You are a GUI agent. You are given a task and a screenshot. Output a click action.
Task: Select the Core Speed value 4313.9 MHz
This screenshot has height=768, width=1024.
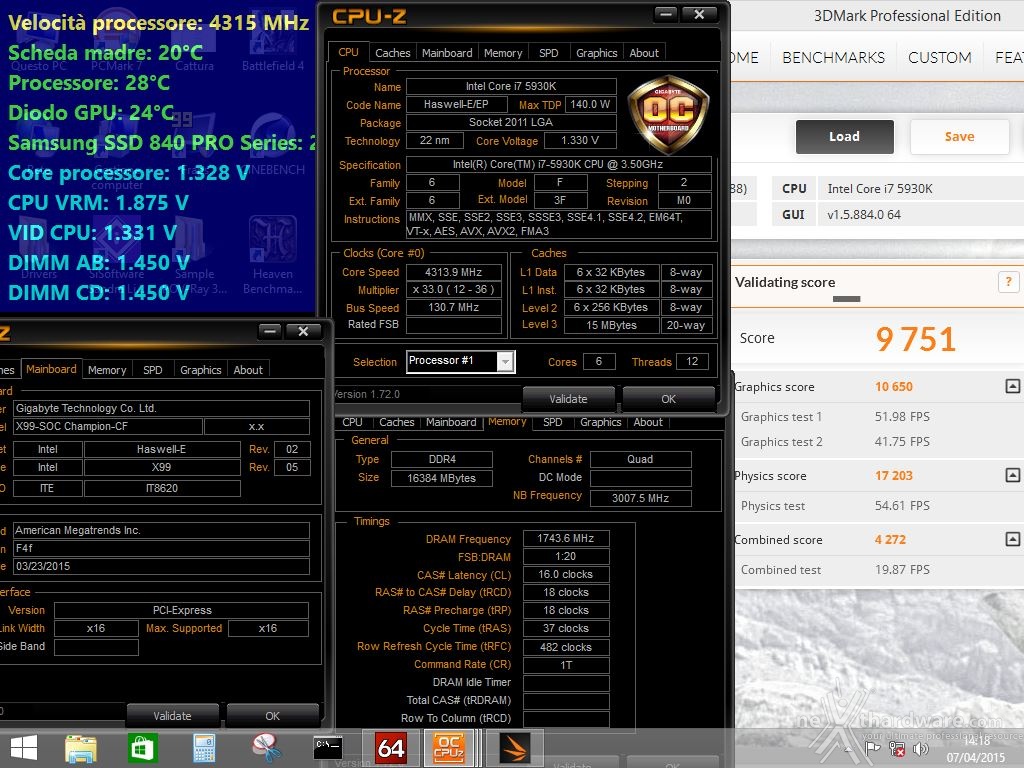coord(453,272)
